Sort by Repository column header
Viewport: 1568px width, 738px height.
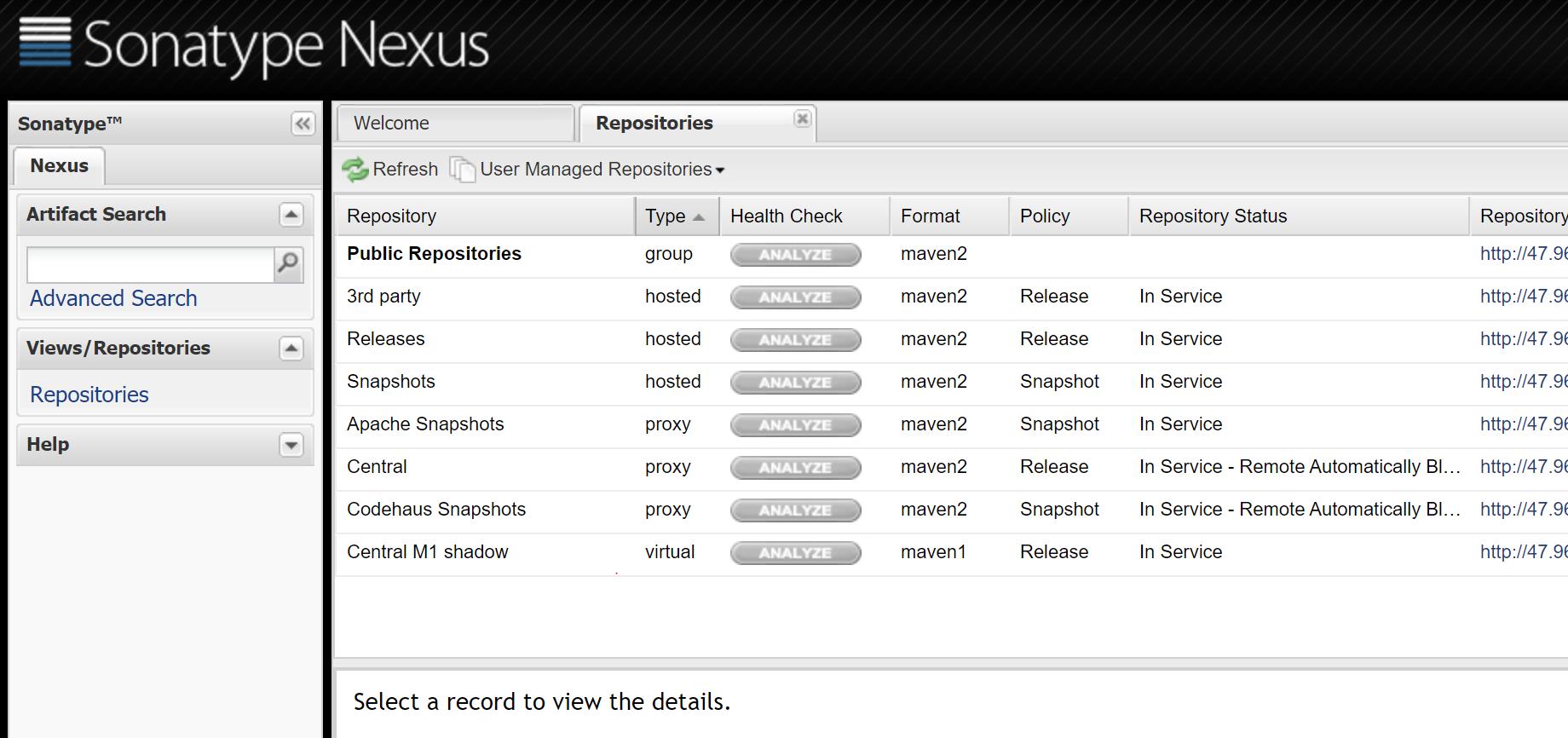coord(485,216)
